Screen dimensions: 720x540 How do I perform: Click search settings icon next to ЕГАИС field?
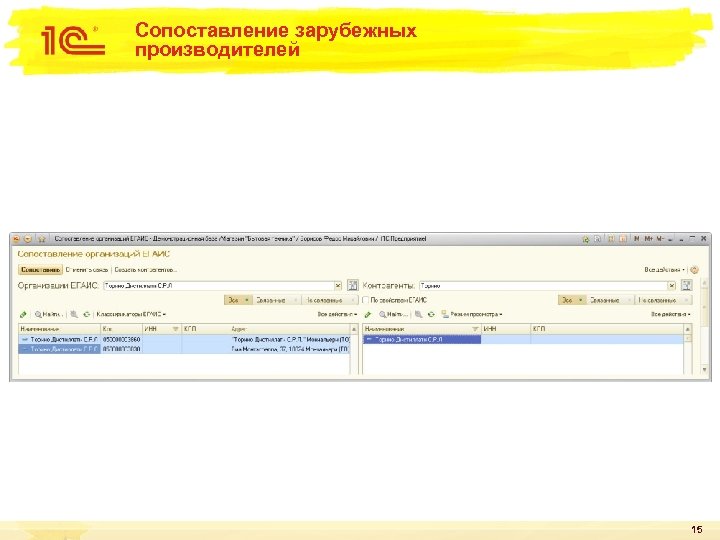[x=353, y=285]
